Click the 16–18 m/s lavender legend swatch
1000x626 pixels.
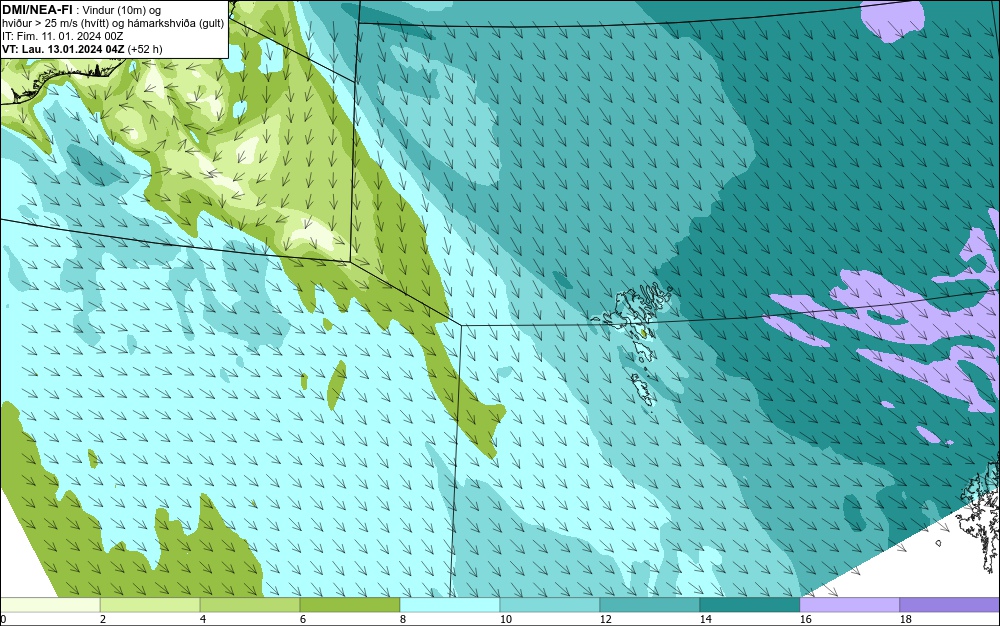pyautogui.click(x=849, y=605)
